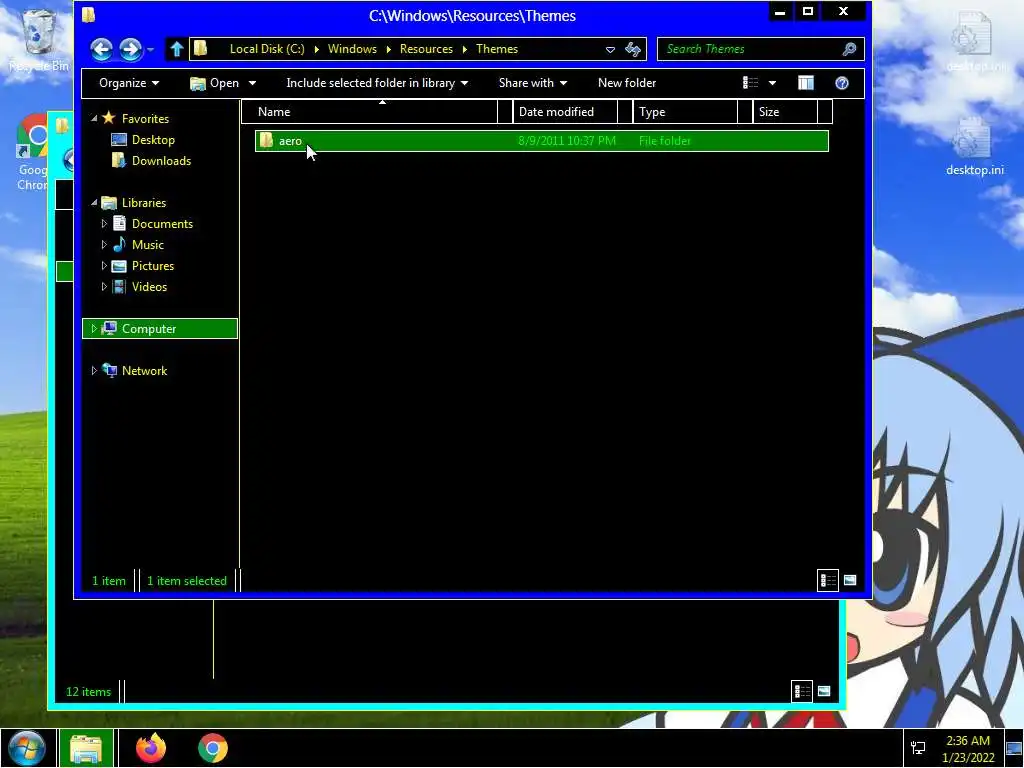Launch Google Chrome from the taskbar
Viewport: 1024px width, 768px height.
(x=213, y=748)
